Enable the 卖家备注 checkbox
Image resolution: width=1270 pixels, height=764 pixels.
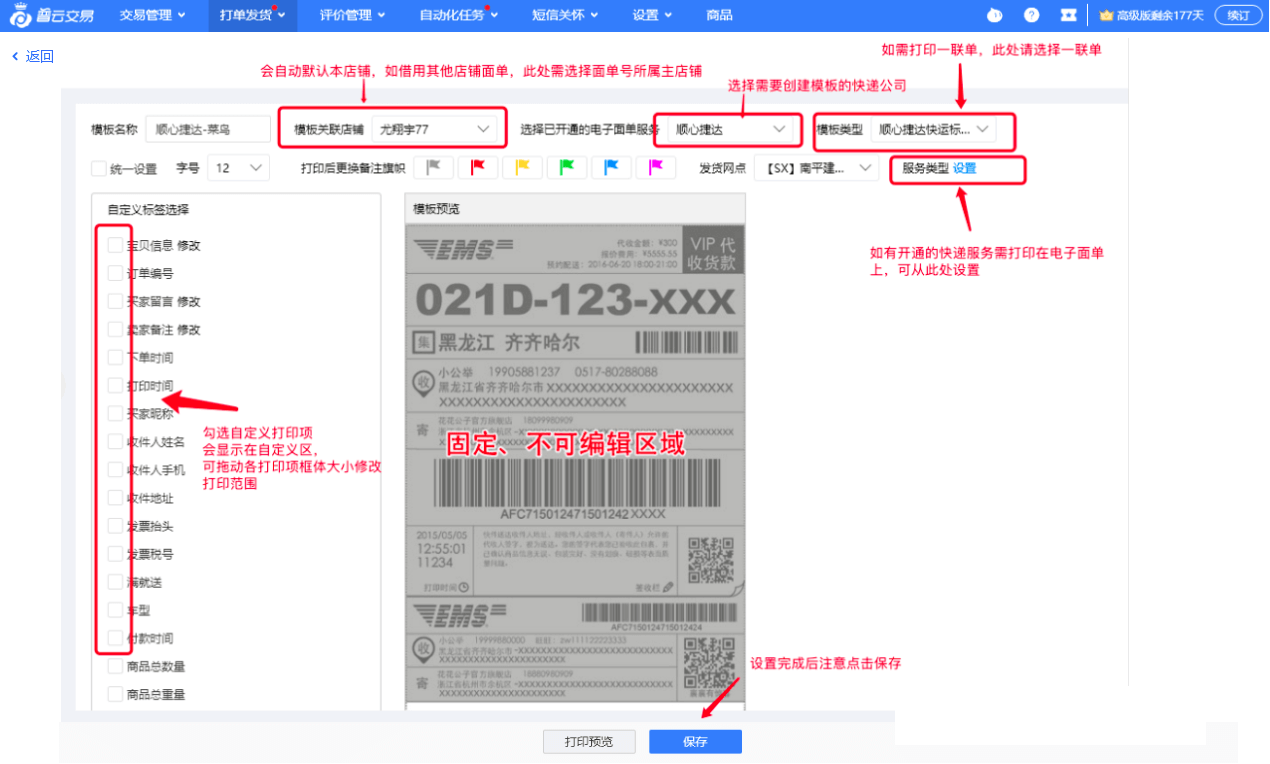(x=115, y=329)
